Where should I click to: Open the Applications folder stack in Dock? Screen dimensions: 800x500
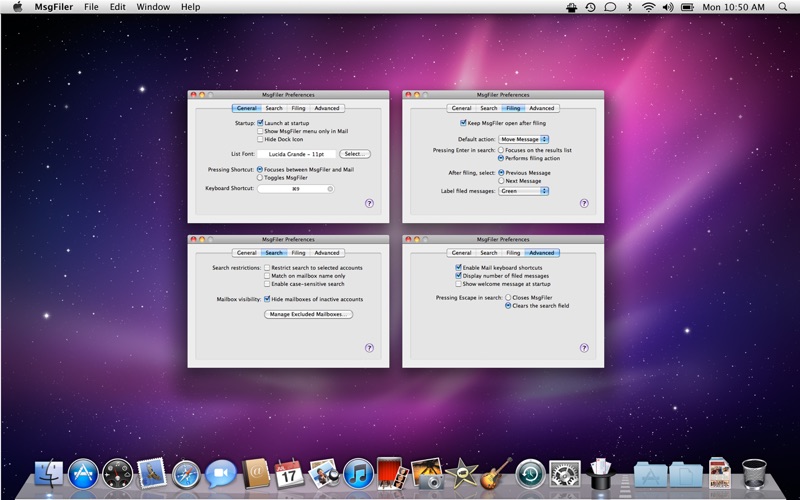[x=651, y=474]
